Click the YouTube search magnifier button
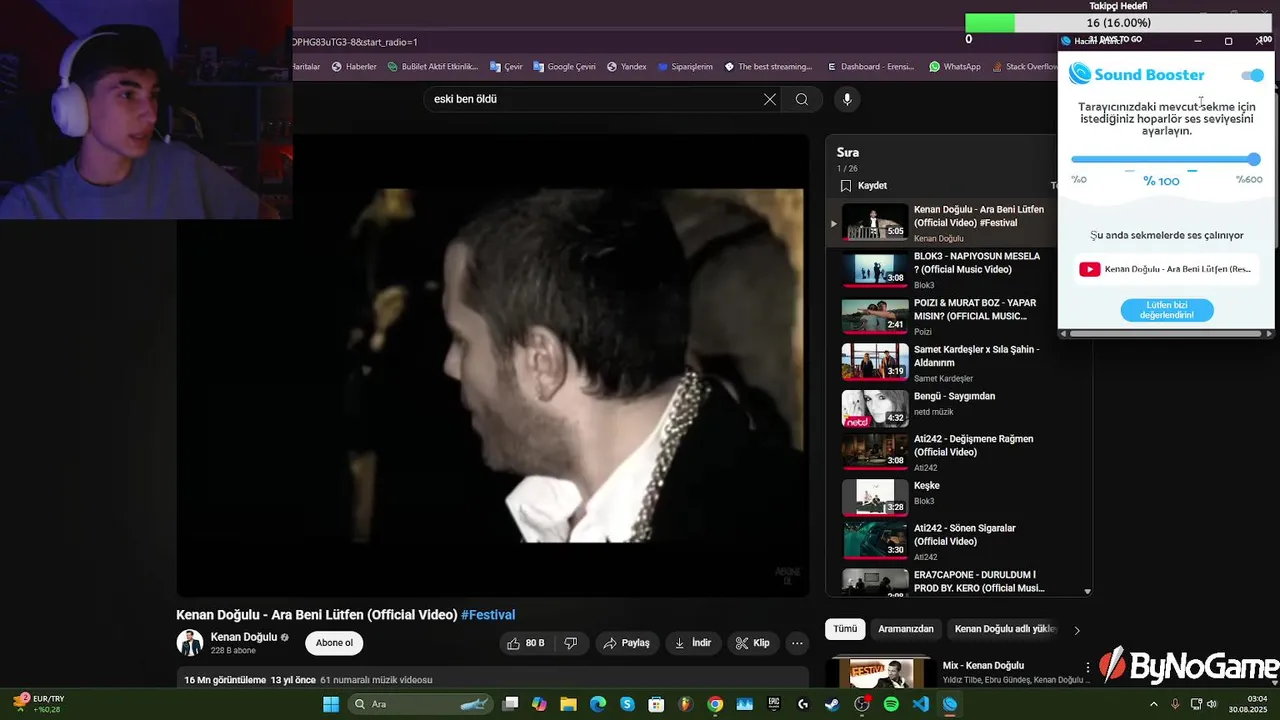1280x720 pixels. pyautogui.click(x=802, y=99)
